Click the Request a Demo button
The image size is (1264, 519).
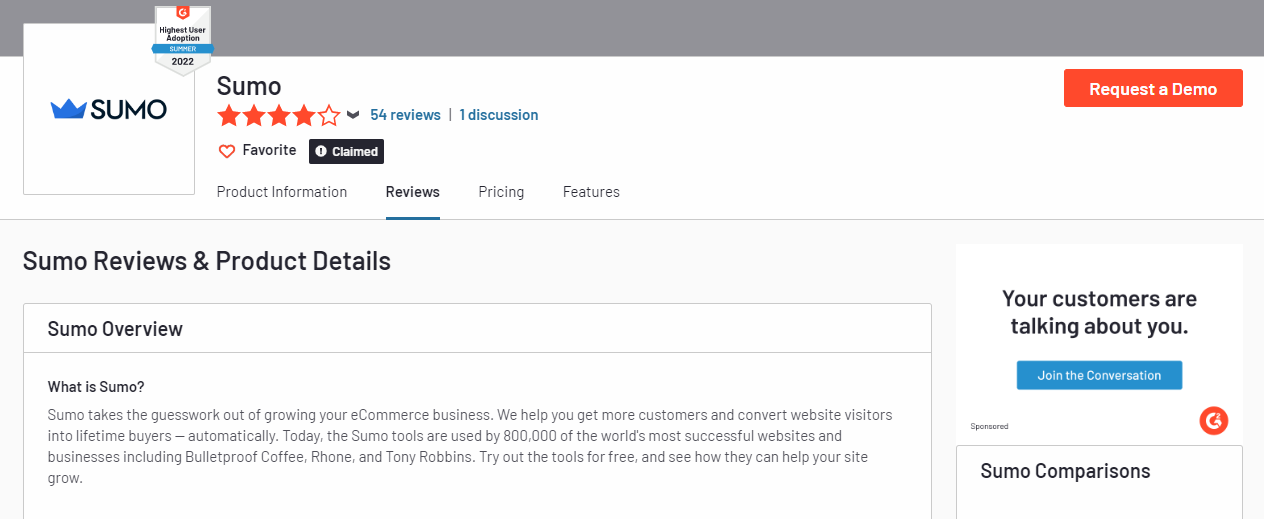pyautogui.click(x=1153, y=88)
